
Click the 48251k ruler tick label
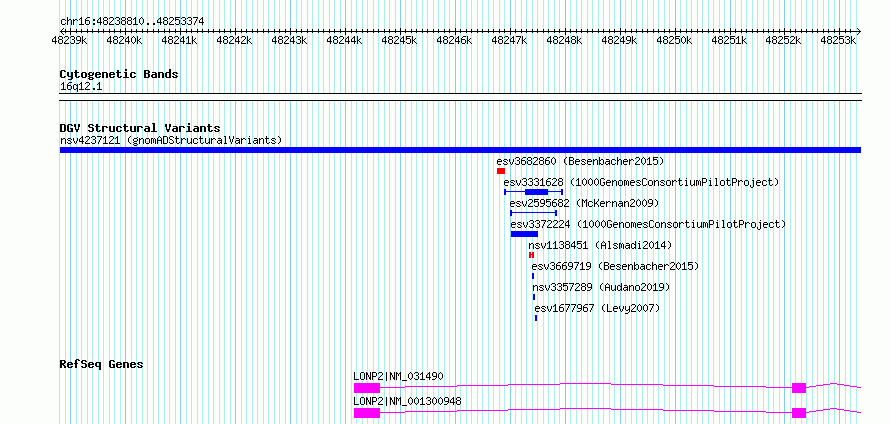(730, 40)
